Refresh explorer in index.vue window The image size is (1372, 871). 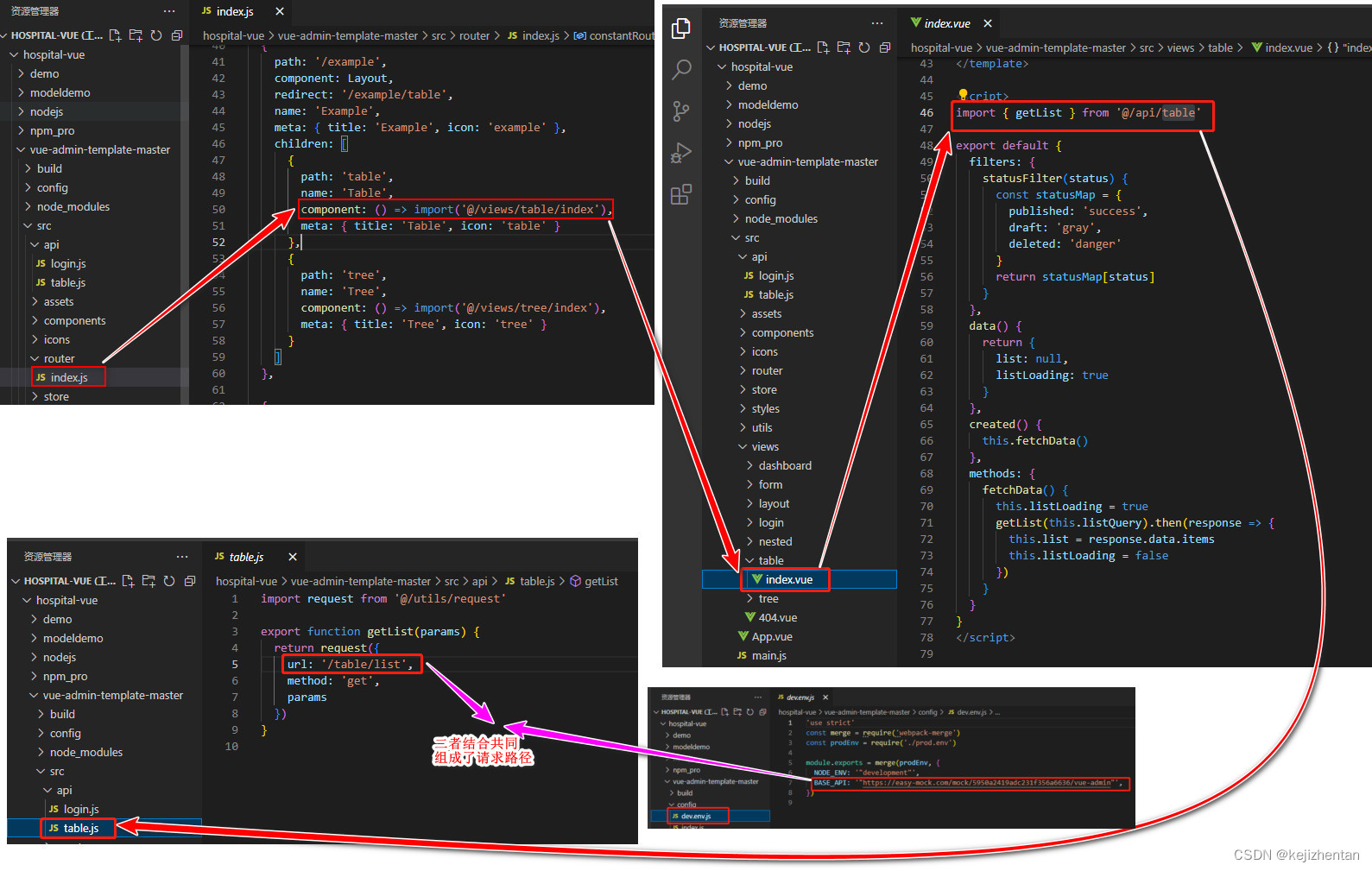[x=864, y=47]
